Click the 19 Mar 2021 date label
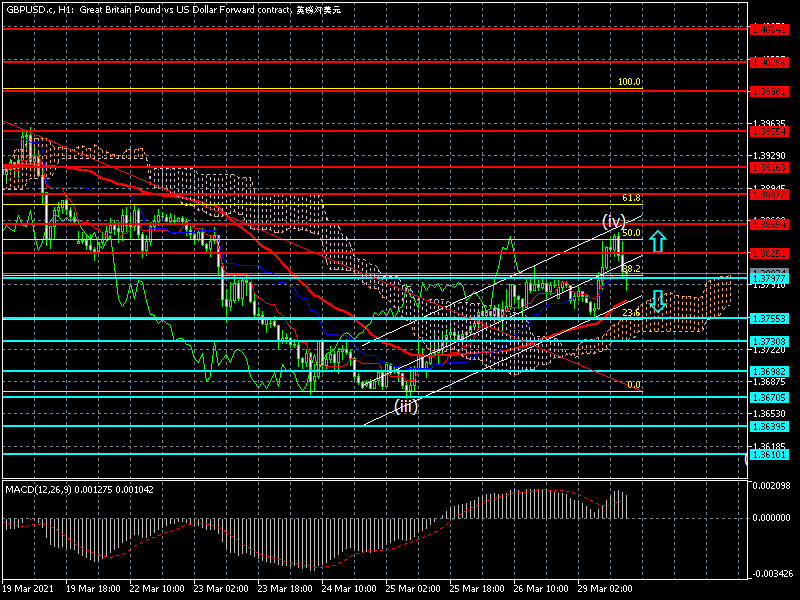 click(x=26, y=589)
